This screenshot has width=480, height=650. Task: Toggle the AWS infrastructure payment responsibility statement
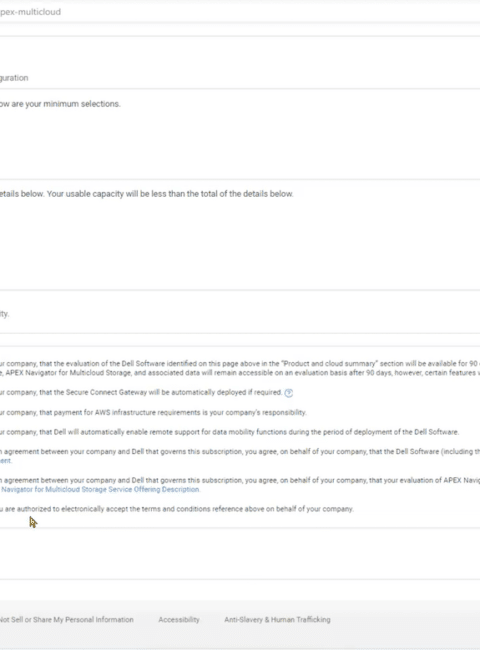[153, 412]
